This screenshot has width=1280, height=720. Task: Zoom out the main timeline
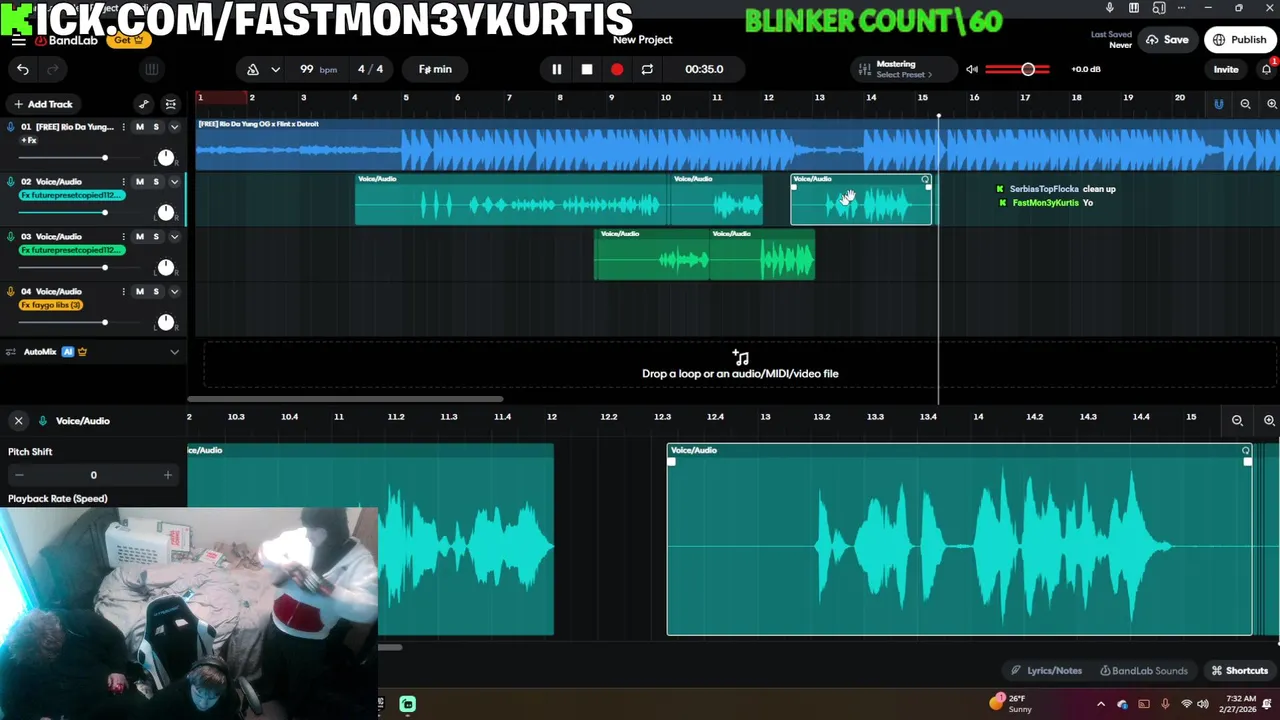point(1245,104)
